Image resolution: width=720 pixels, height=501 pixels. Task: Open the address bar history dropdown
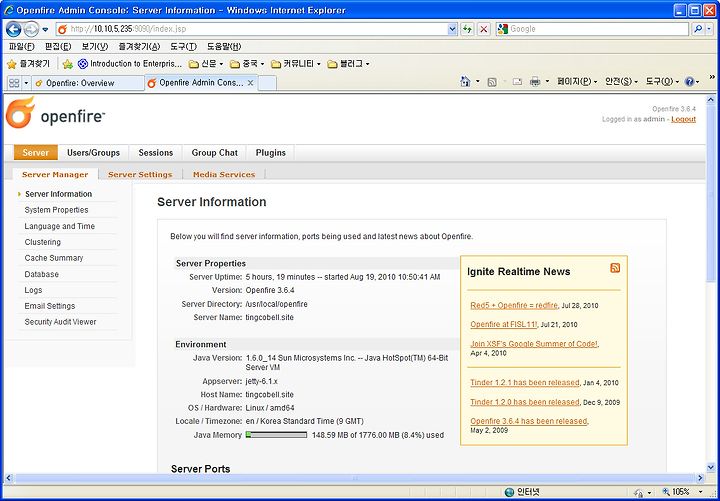452,29
